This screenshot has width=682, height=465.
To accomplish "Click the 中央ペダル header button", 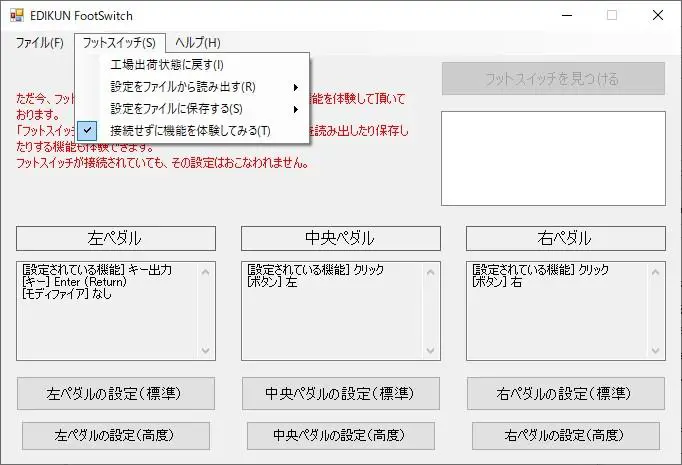I will 341,238.
